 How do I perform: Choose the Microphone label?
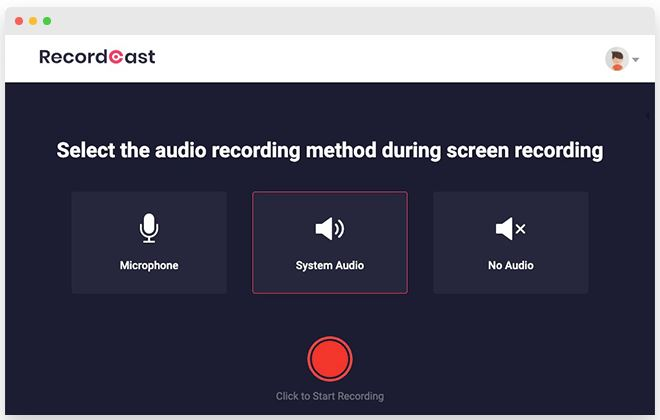point(149,265)
